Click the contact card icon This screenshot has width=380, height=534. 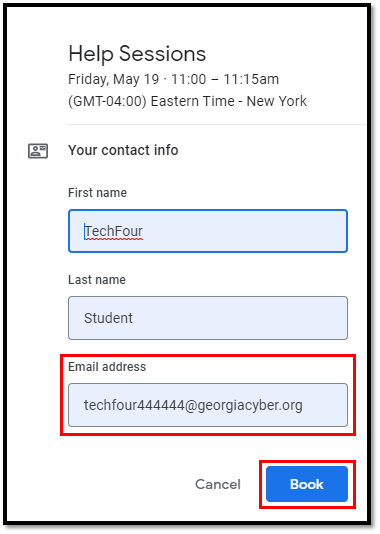(x=38, y=151)
